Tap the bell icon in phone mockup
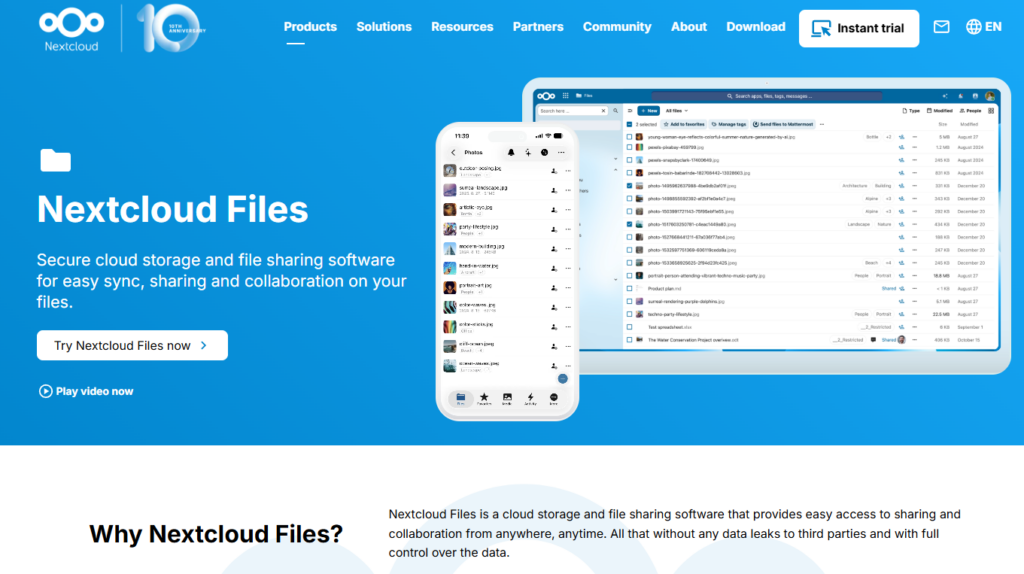Image resolution: width=1024 pixels, height=574 pixels. point(511,152)
